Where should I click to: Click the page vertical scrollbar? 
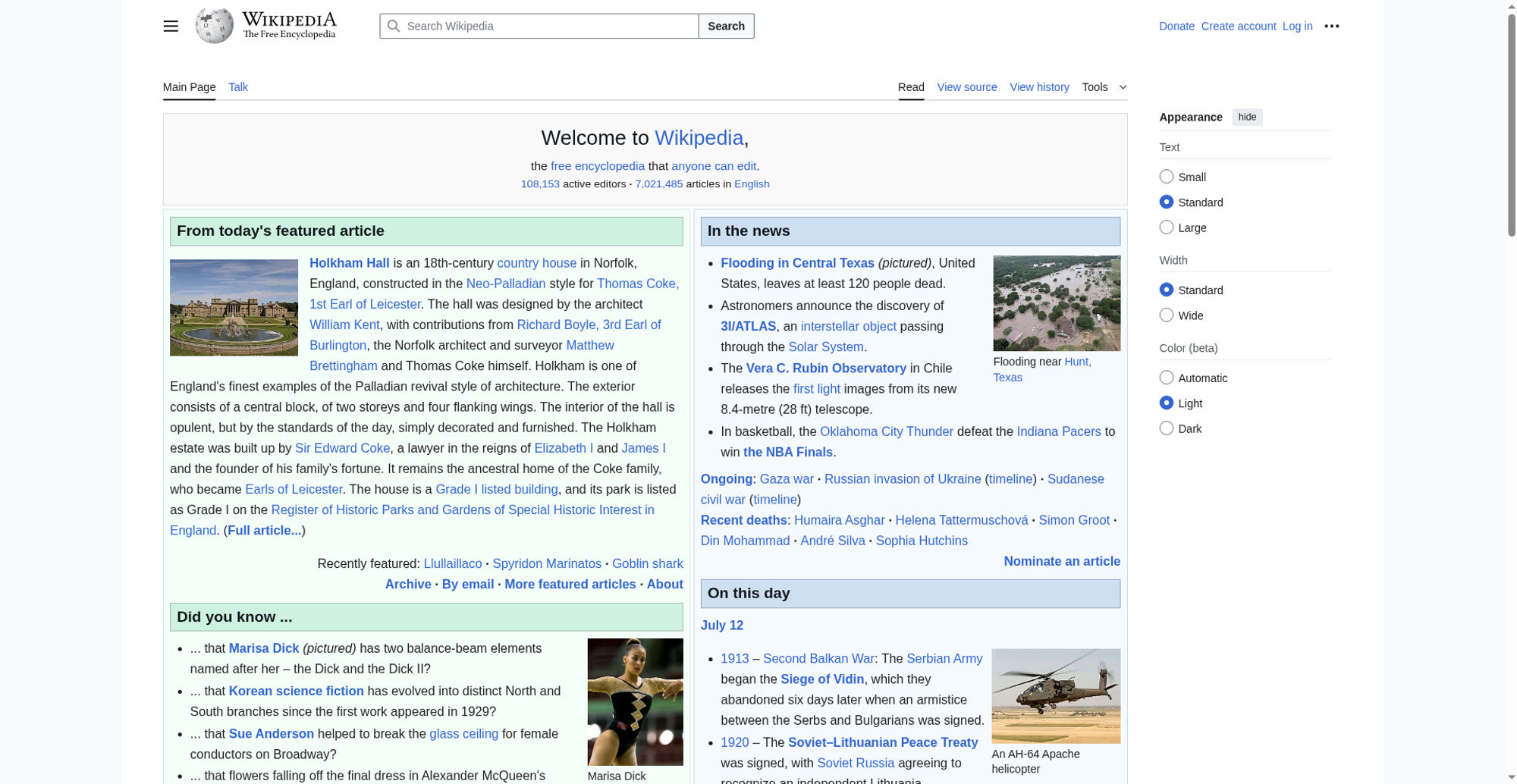(x=1511, y=125)
